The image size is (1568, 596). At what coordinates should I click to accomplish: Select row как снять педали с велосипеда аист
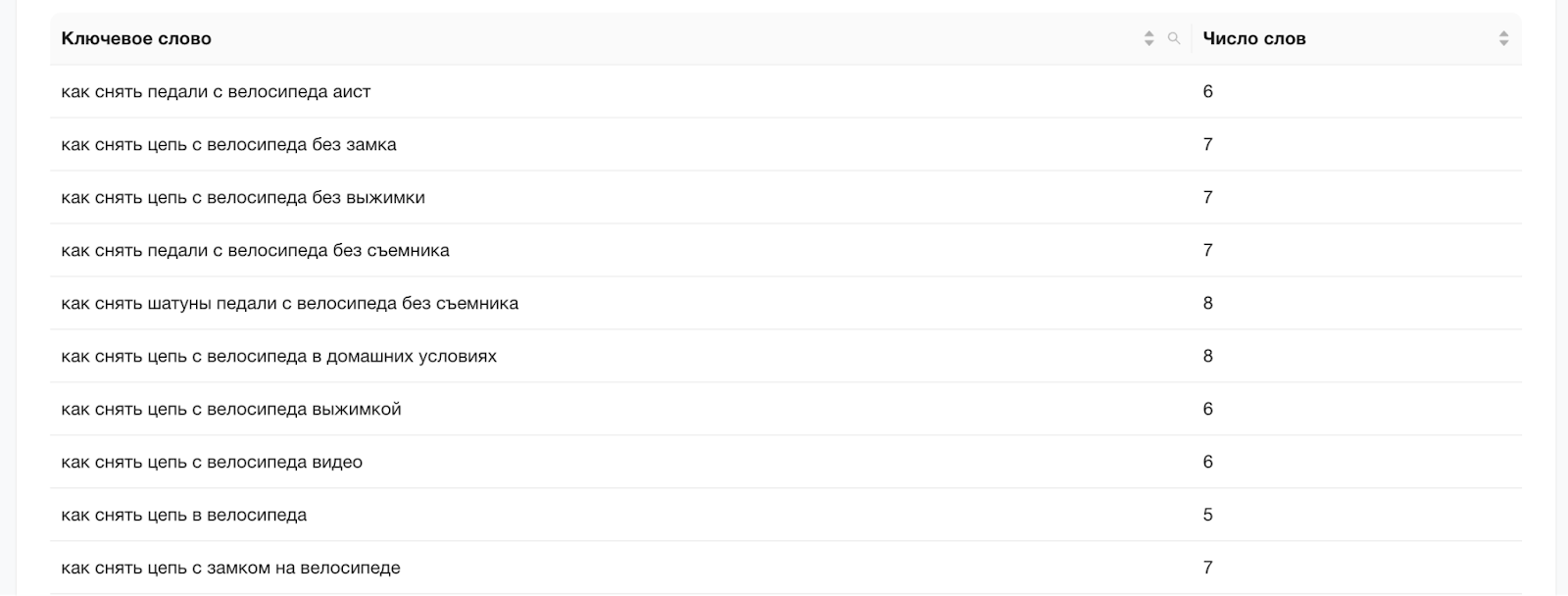click(216, 92)
